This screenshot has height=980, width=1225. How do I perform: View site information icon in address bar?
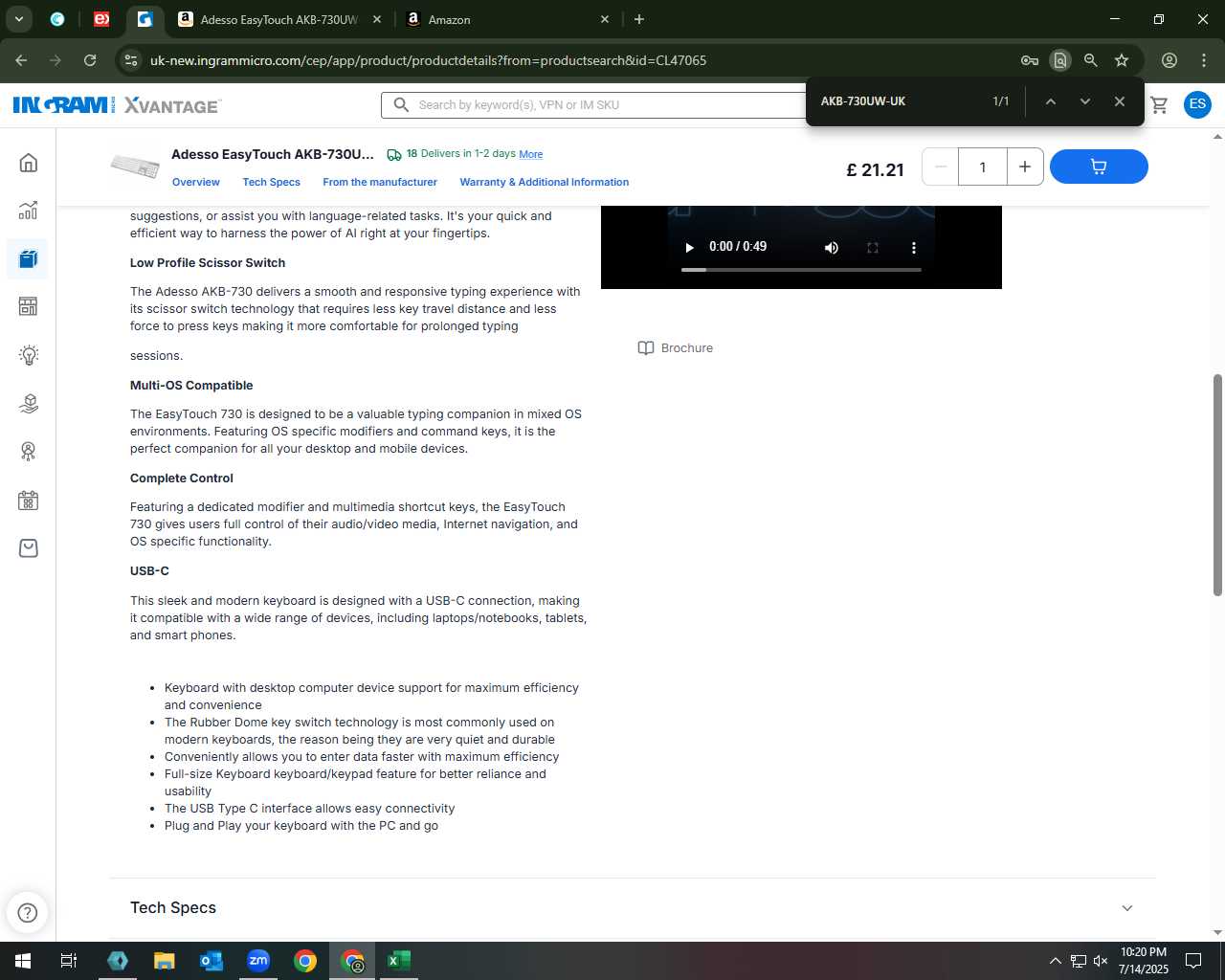(x=131, y=60)
